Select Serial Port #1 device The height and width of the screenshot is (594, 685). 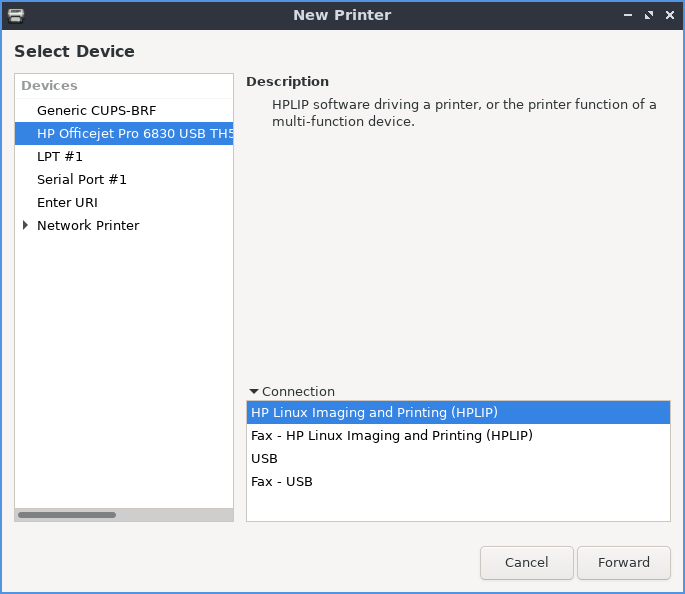point(82,179)
